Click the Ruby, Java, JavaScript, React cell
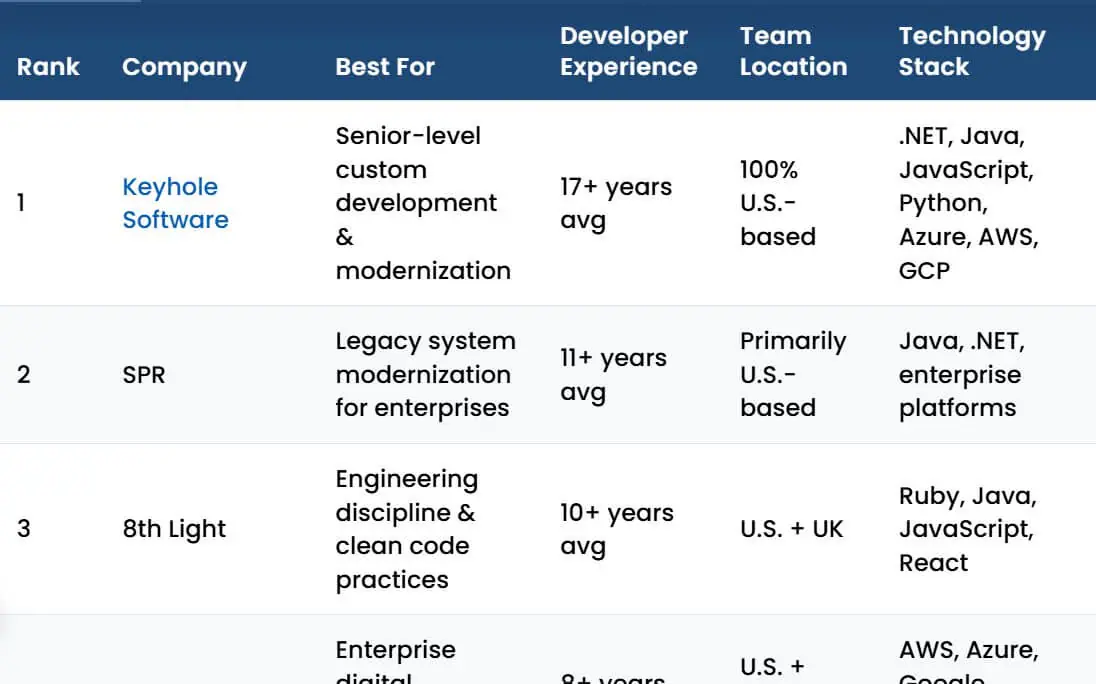Viewport: 1096px width, 684px height. click(x=967, y=529)
